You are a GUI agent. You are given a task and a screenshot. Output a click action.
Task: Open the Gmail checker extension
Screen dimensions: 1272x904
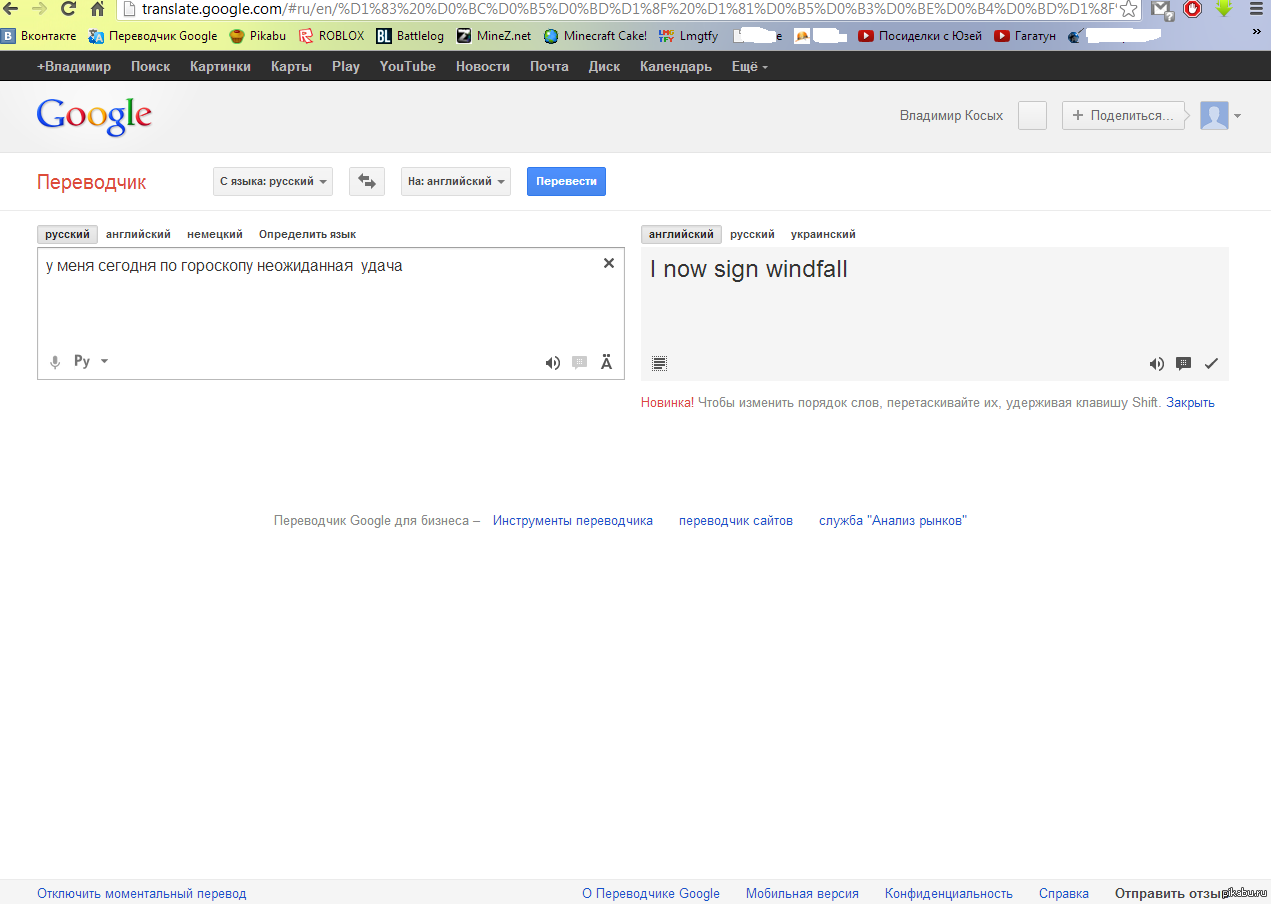point(1162,10)
